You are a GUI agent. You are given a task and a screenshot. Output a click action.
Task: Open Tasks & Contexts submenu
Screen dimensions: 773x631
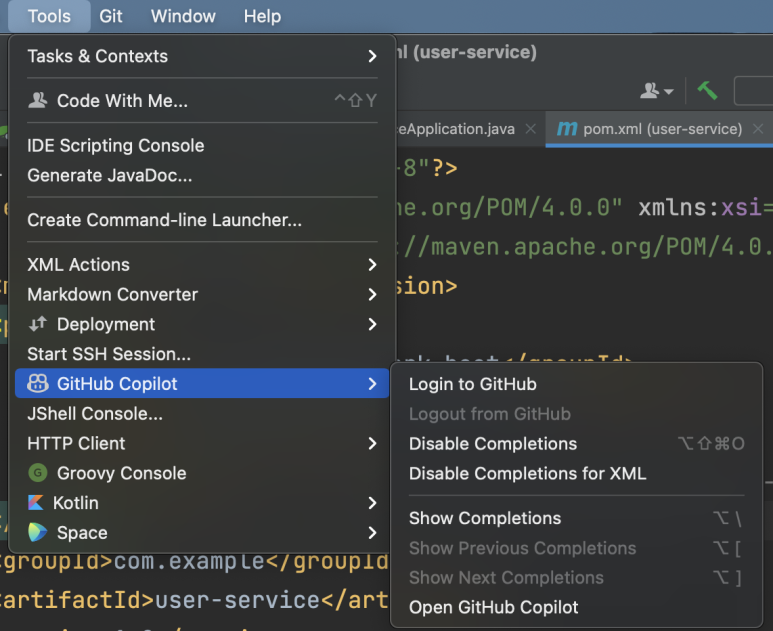point(202,56)
